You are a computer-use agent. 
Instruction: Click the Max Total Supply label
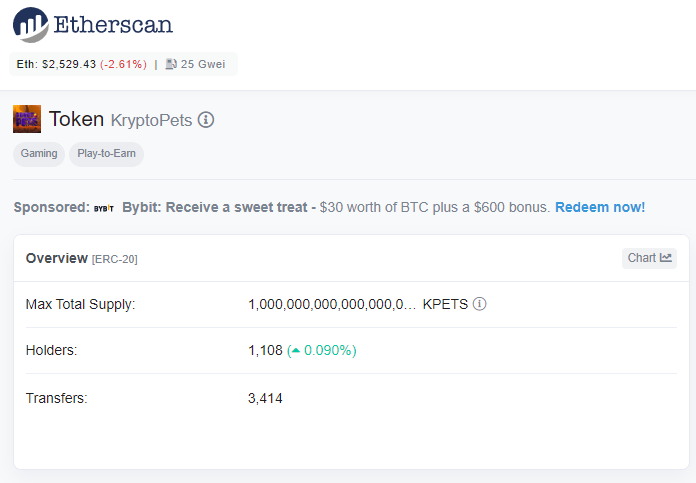80,304
